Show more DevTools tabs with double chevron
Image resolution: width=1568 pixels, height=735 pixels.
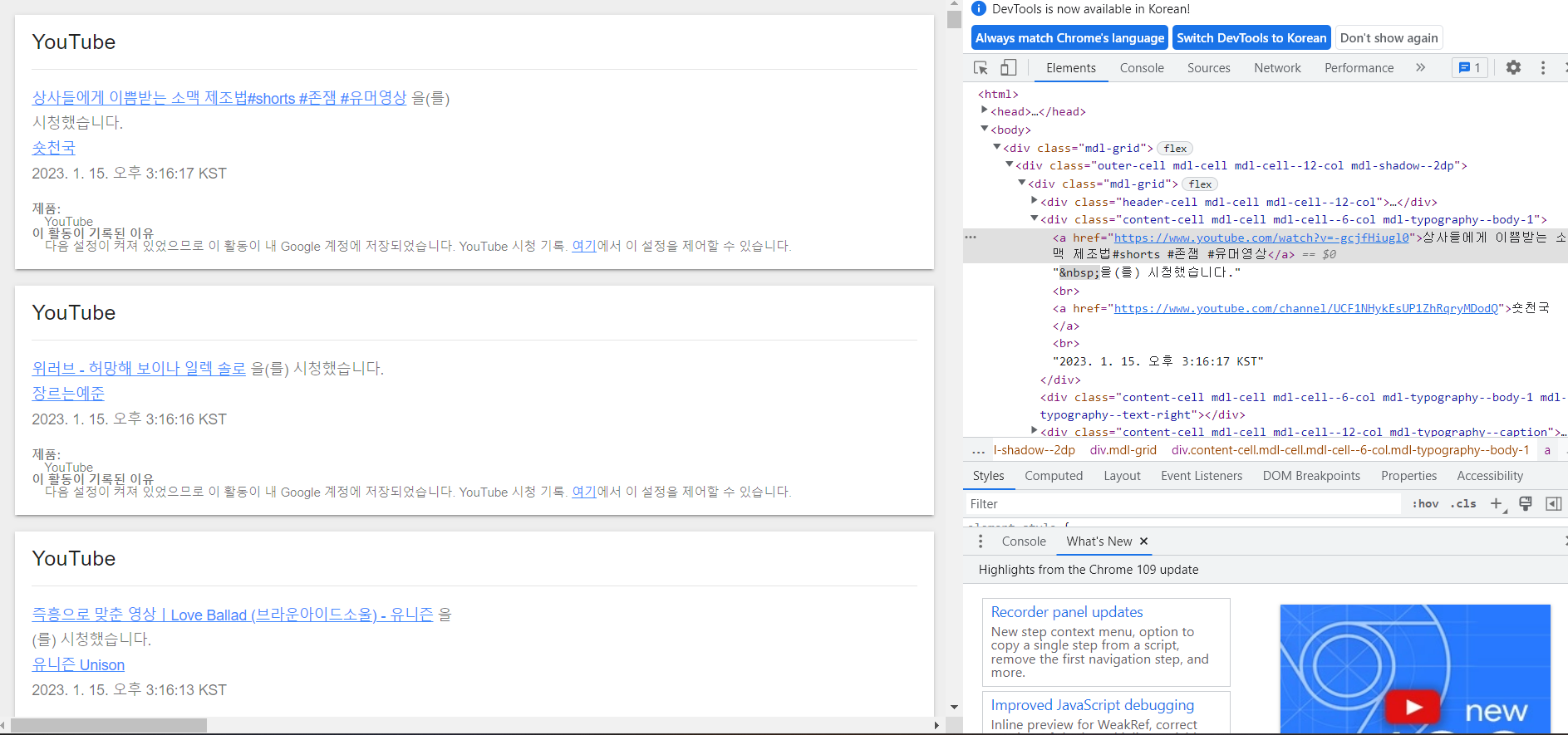point(1420,68)
